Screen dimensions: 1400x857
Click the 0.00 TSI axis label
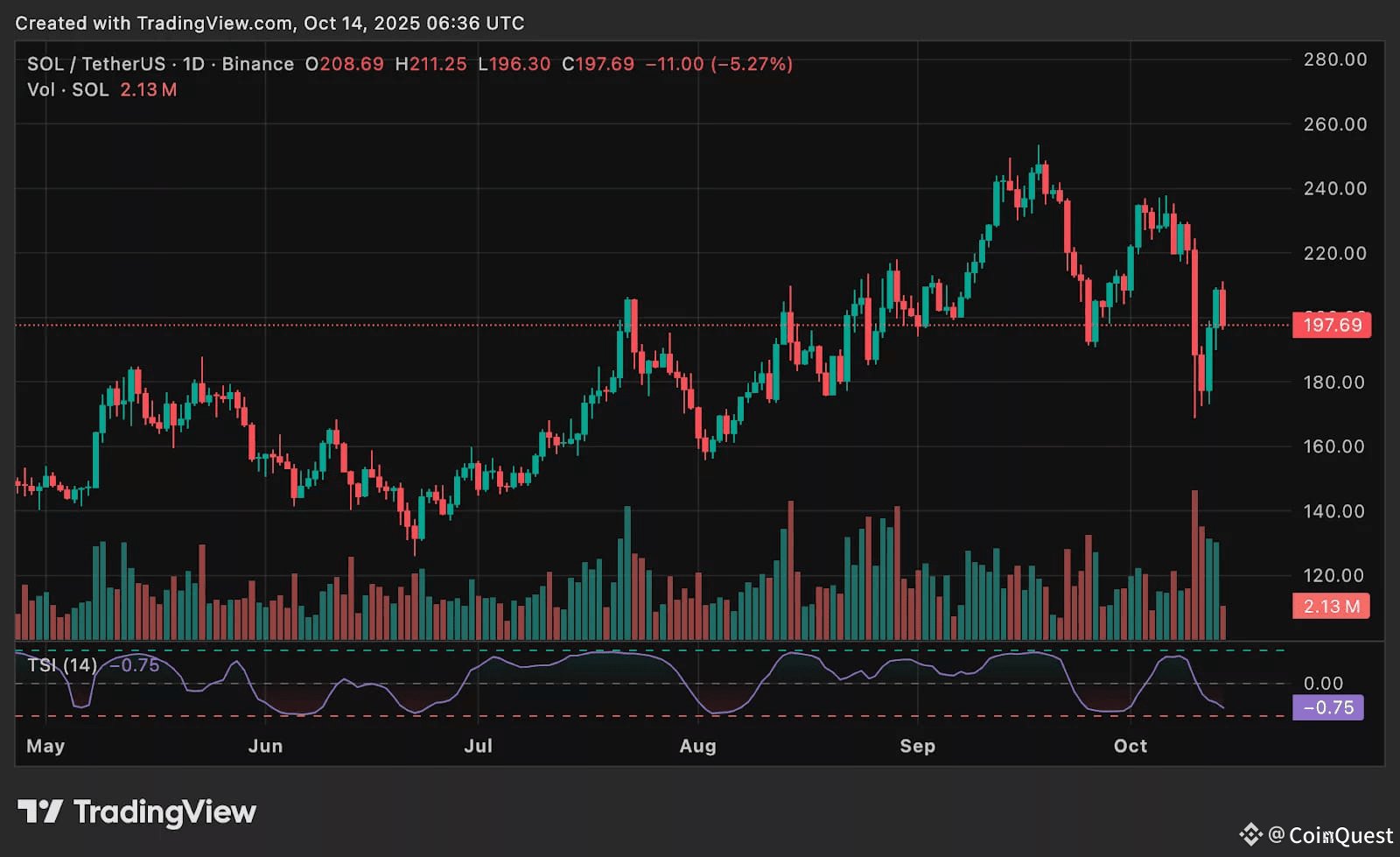(1322, 683)
